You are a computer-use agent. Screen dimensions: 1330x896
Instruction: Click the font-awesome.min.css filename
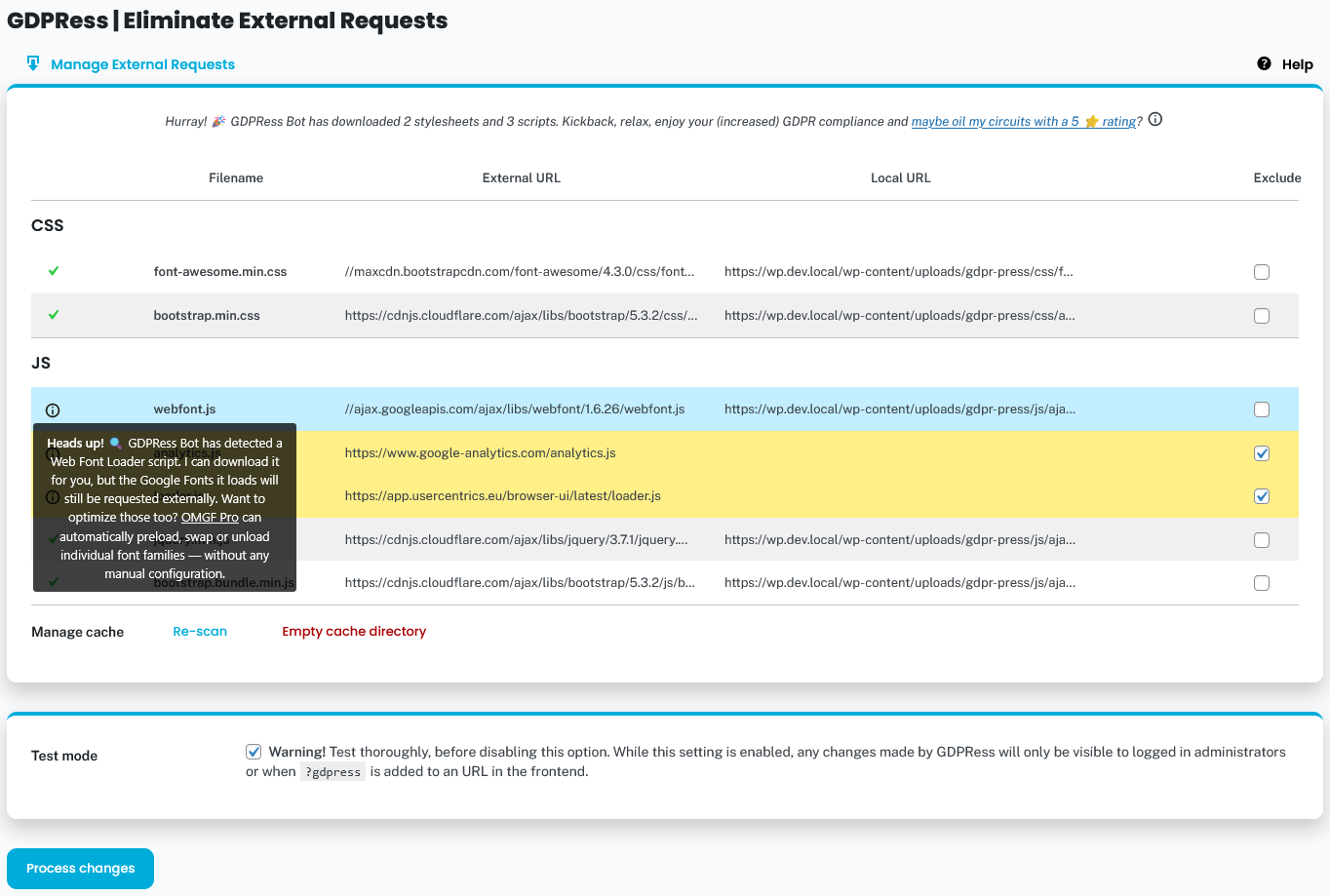tap(220, 272)
